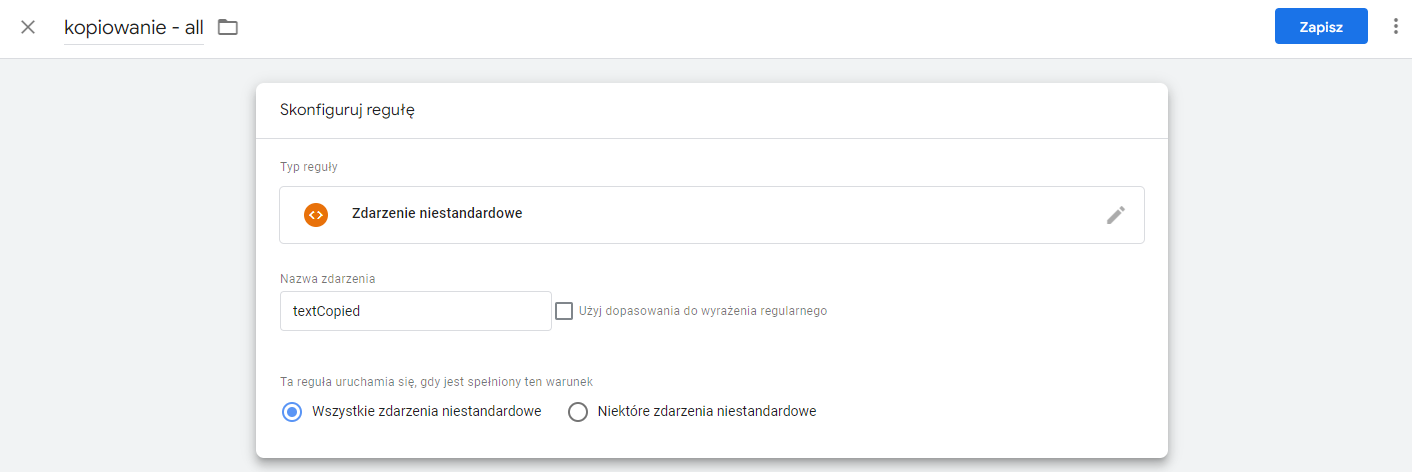1412x472 pixels.
Task: Open the folder picker icon beside trigger name
Action: coord(228,27)
